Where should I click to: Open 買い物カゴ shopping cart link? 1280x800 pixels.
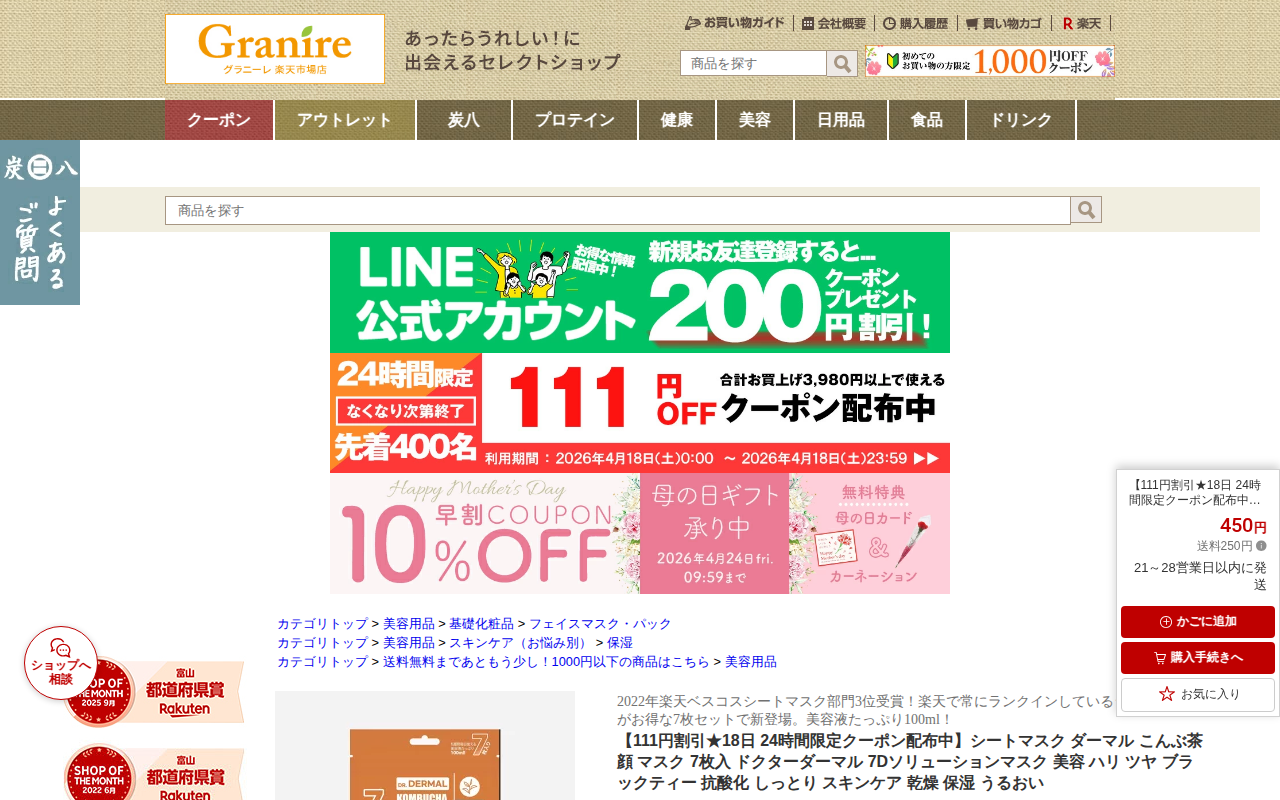tap(1004, 23)
